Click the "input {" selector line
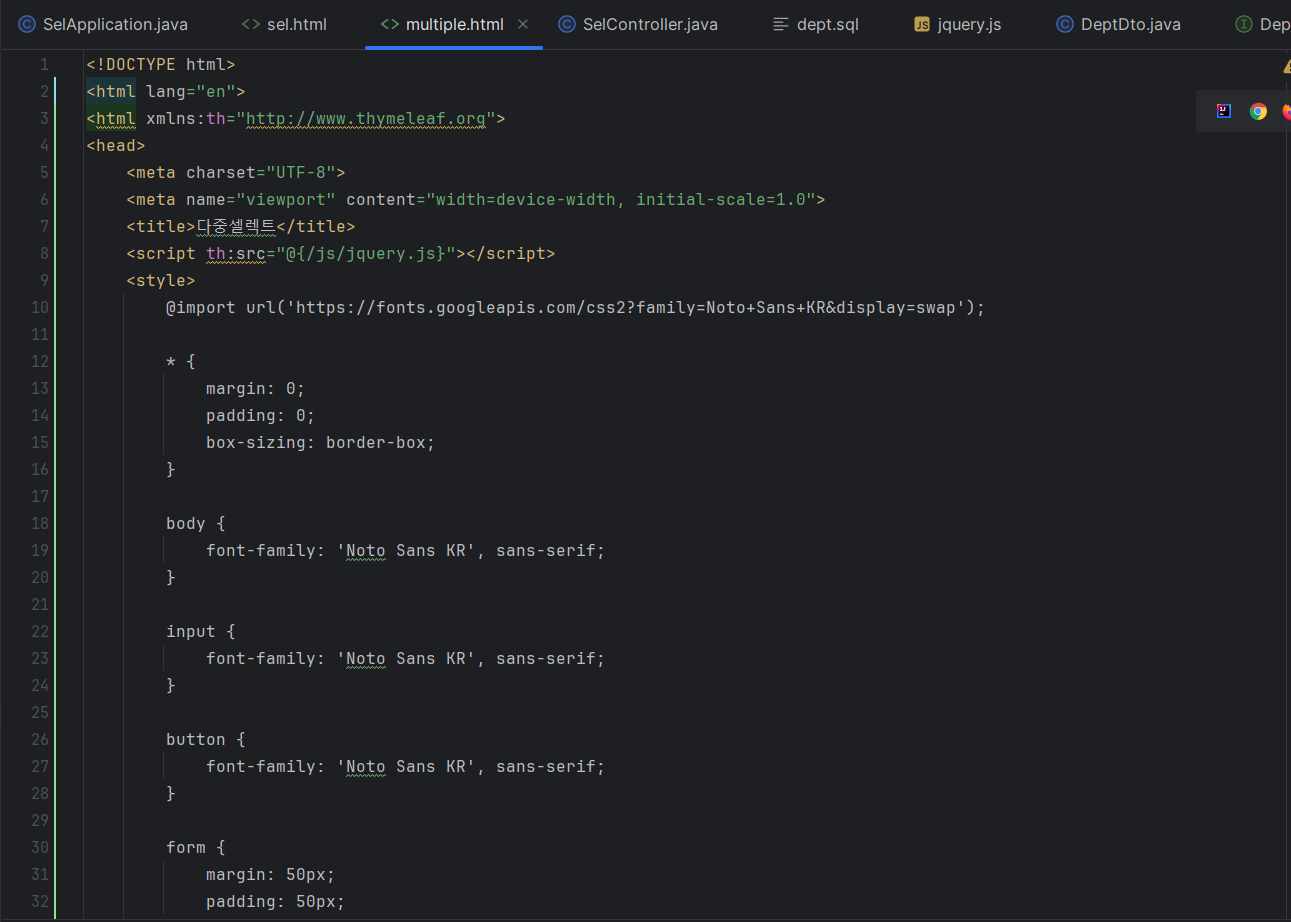The width and height of the screenshot is (1291, 922). [x=201, y=632]
